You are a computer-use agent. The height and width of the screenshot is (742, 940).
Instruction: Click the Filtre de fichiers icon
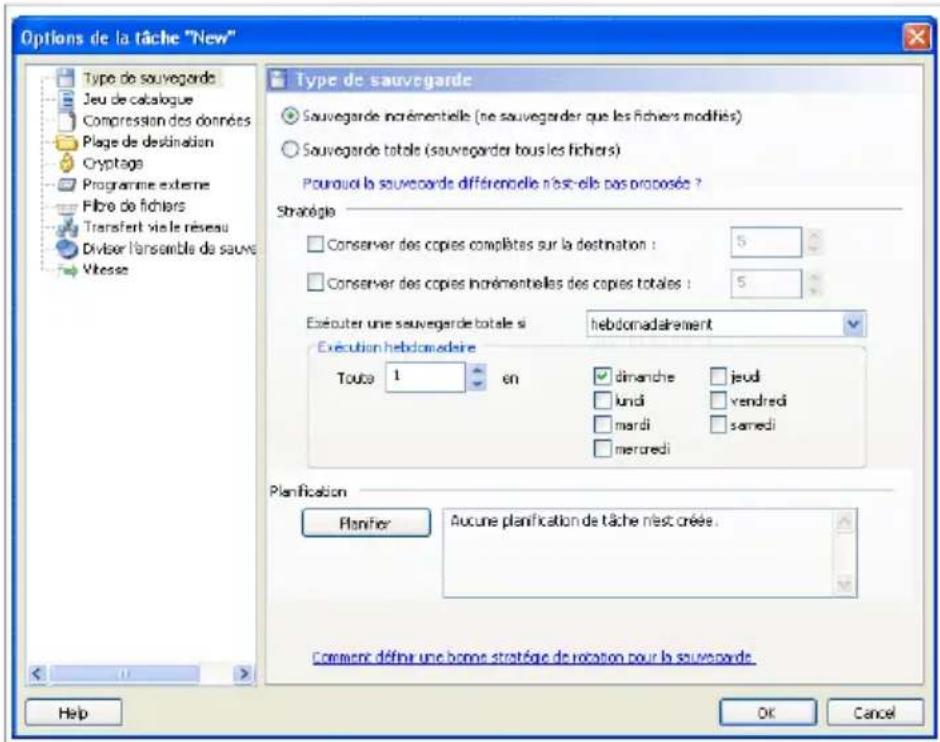click(x=67, y=207)
